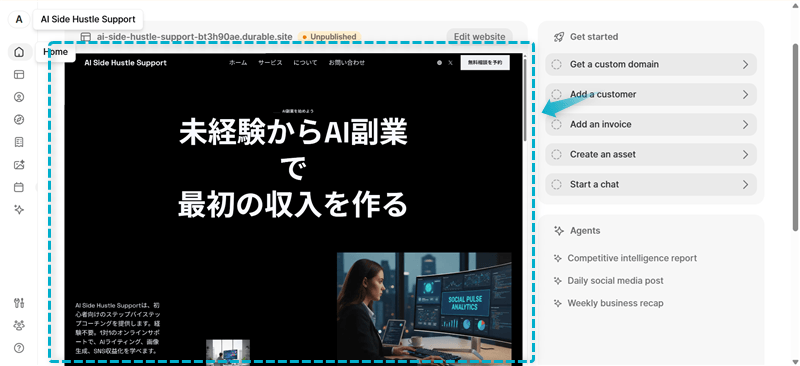Open the Website layout sidebar icon

(19, 75)
